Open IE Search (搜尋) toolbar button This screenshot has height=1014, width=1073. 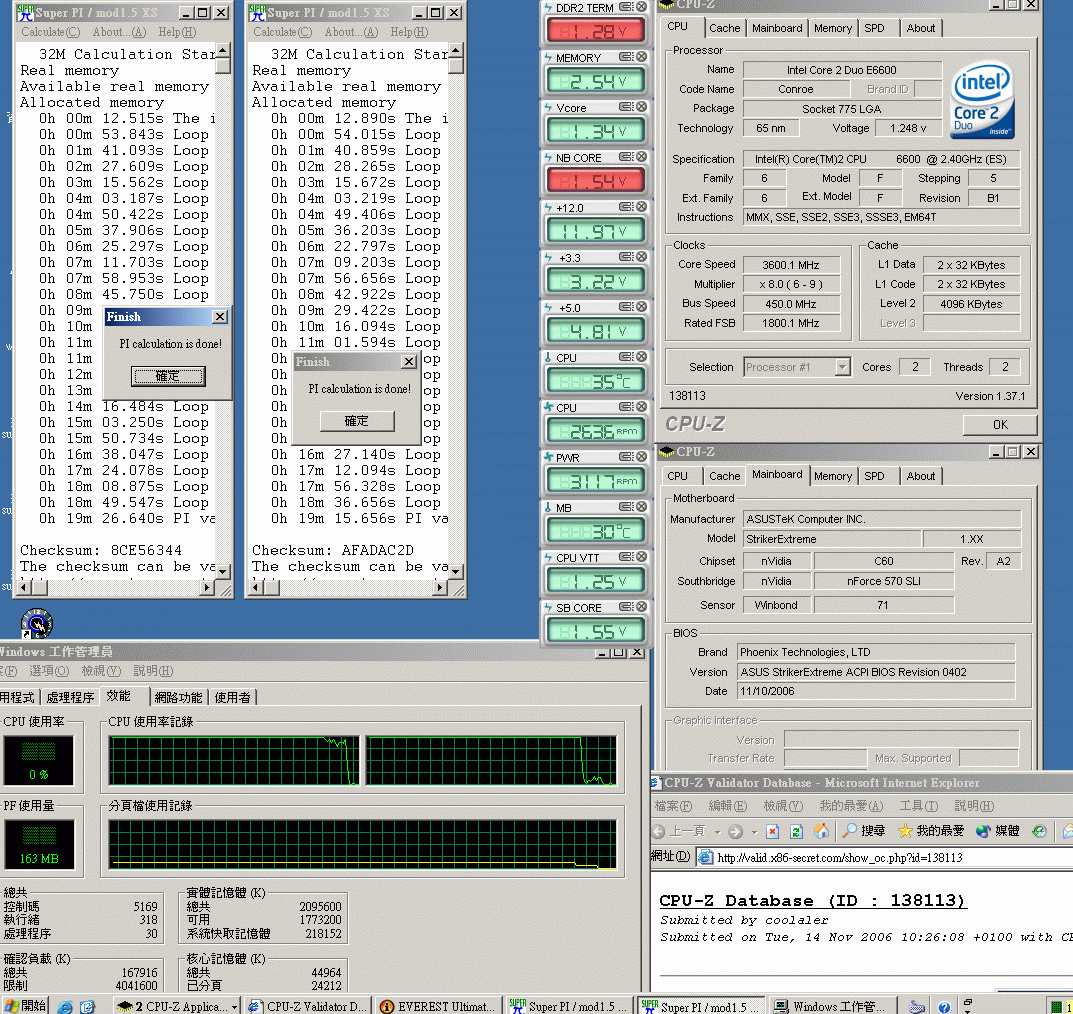[863, 831]
